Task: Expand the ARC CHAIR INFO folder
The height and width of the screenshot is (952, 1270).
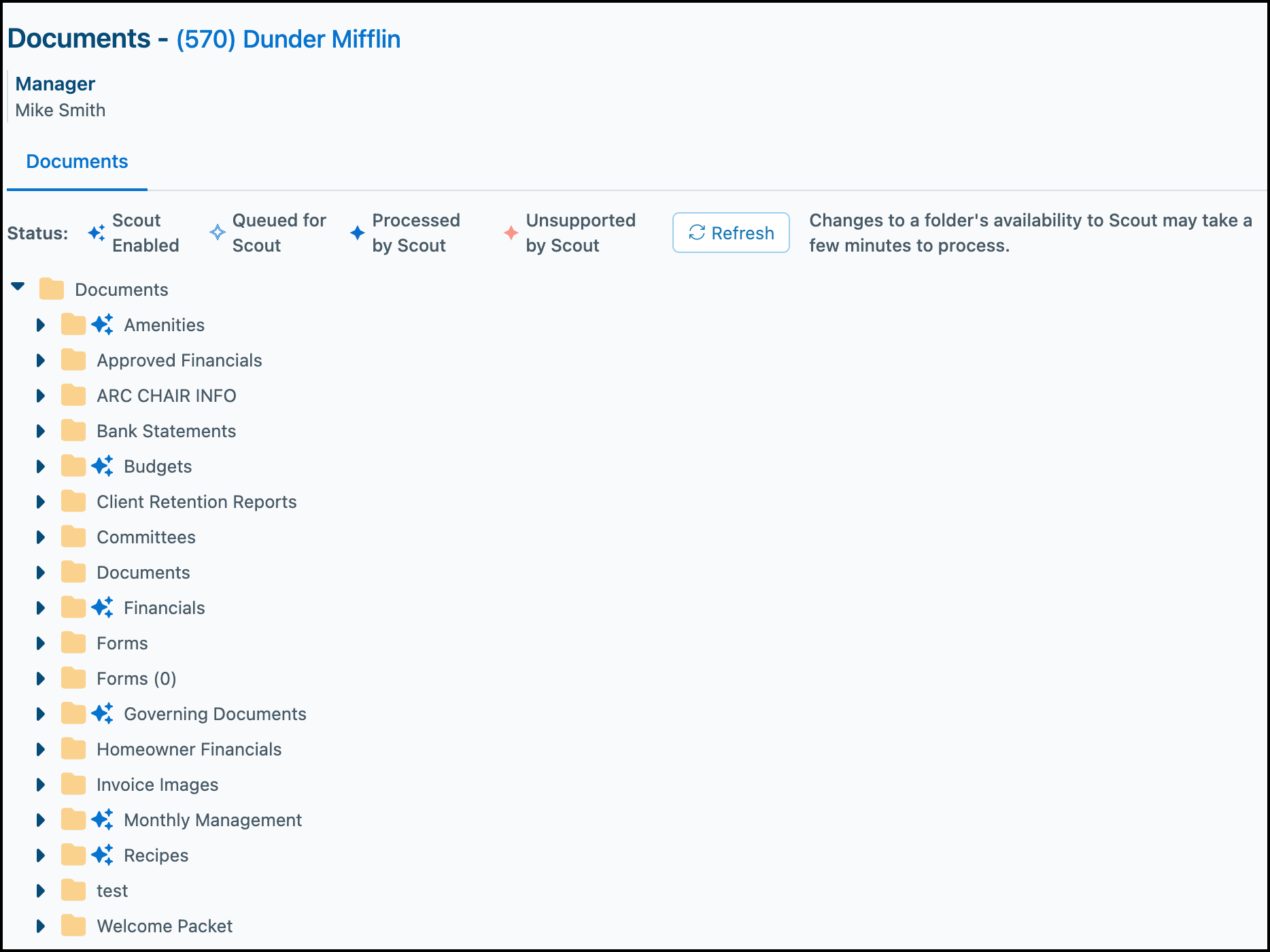Action: click(x=41, y=396)
